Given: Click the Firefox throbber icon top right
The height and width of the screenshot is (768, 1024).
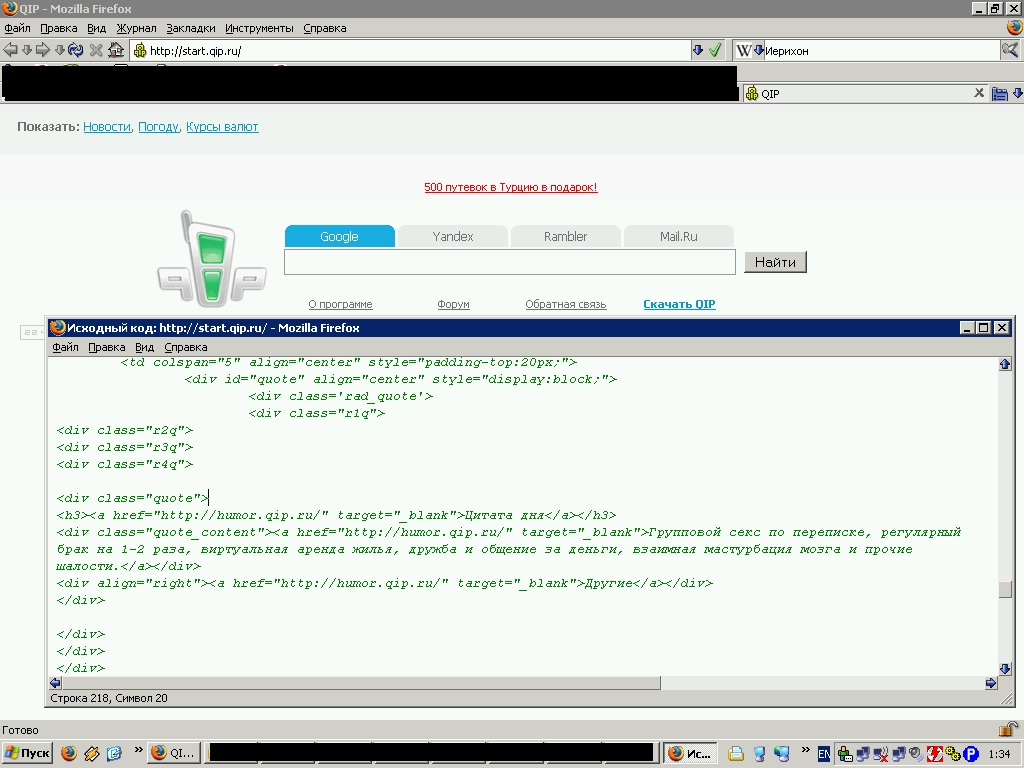Looking at the screenshot, I should coord(1014,27).
